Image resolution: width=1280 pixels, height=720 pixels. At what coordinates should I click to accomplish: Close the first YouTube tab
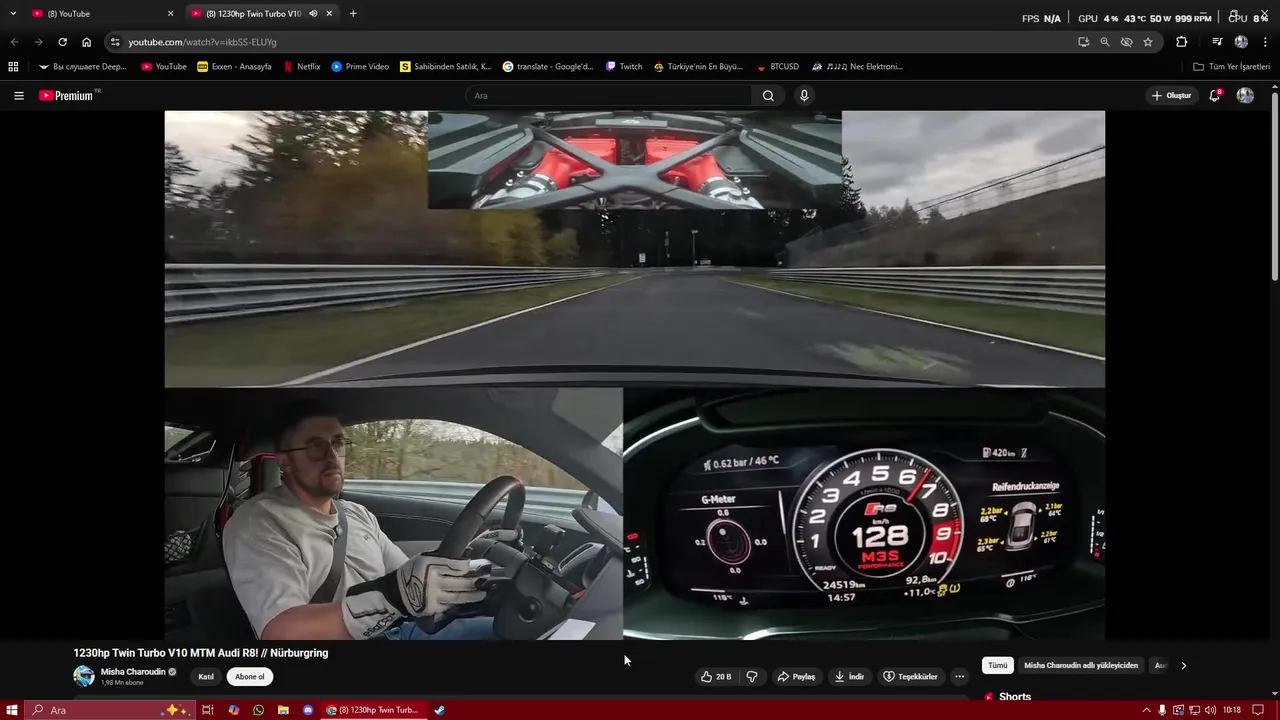point(170,14)
